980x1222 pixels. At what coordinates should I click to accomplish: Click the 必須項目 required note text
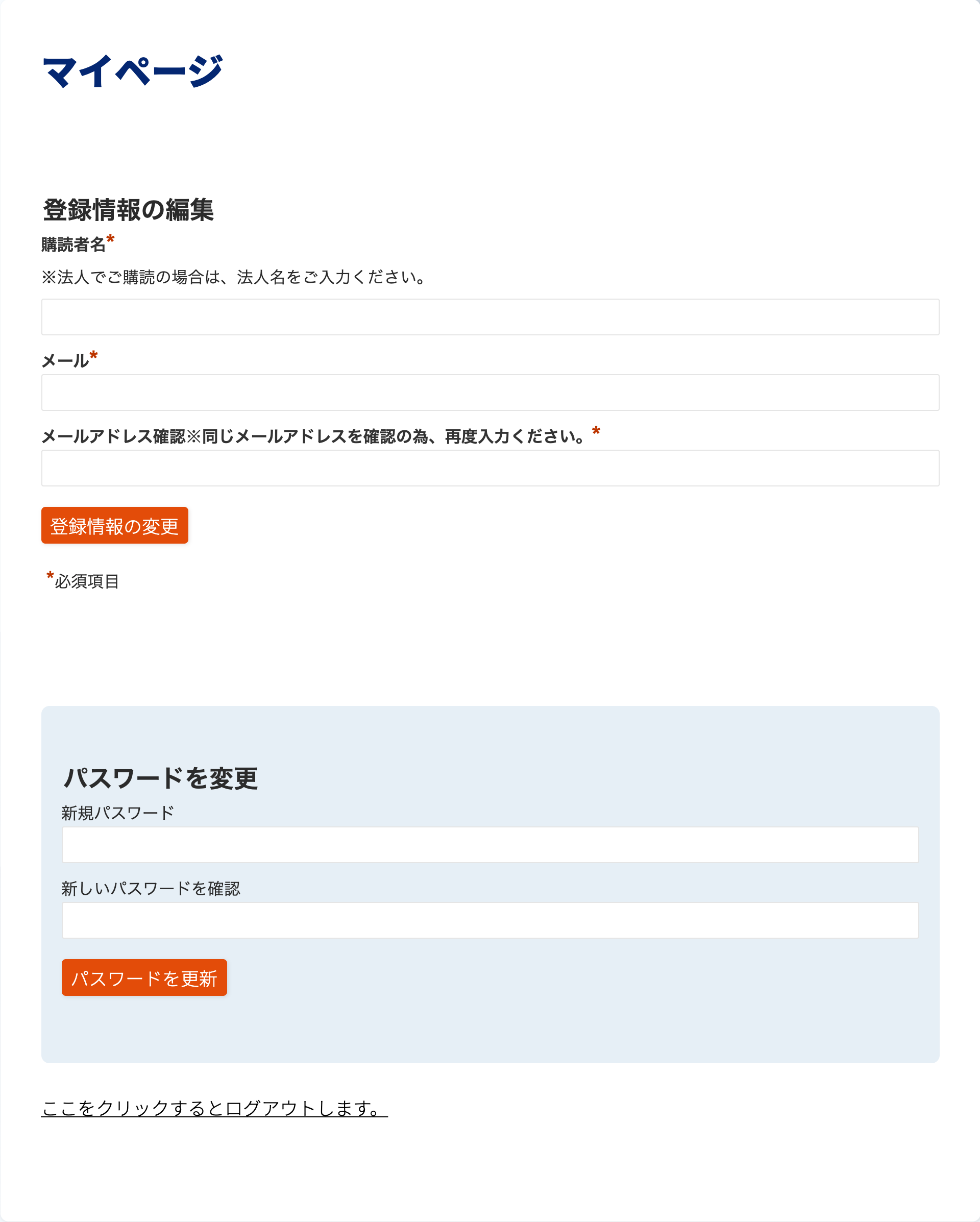(x=87, y=581)
